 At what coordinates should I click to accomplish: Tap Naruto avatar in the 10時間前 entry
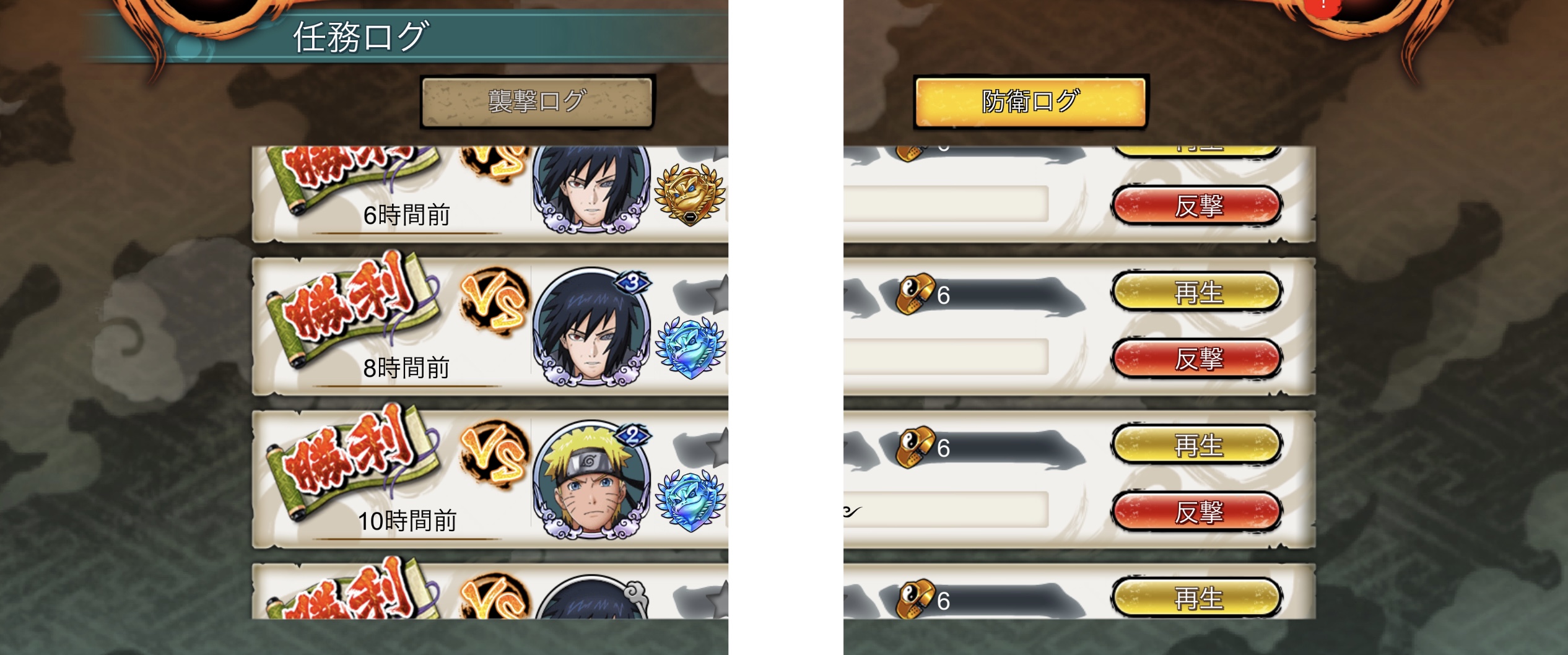[x=591, y=481]
